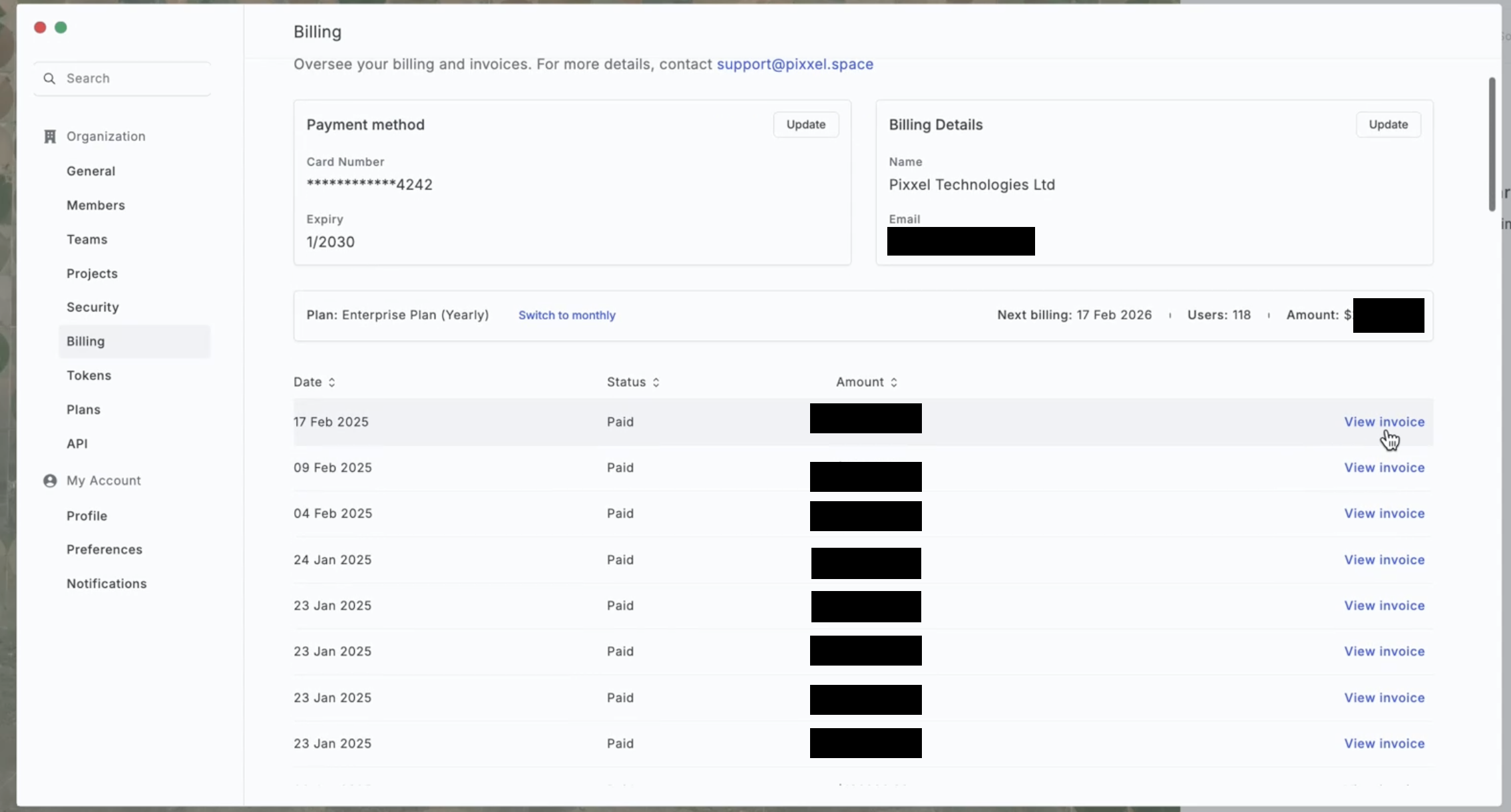The image size is (1511, 812).
Task: Click the 17 Feb 2025 date cell
Action: click(331, 422)
